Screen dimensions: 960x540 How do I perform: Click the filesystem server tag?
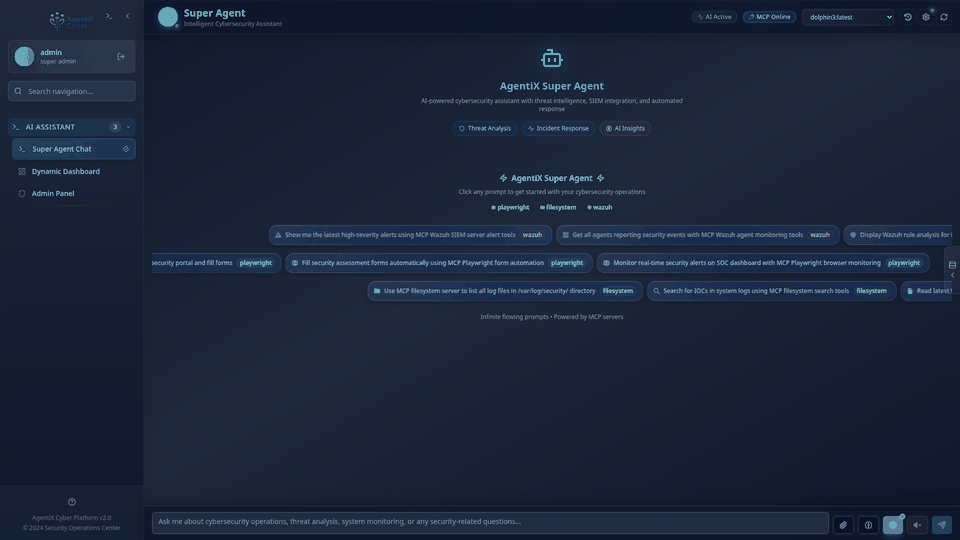click(x=558, y=208)
